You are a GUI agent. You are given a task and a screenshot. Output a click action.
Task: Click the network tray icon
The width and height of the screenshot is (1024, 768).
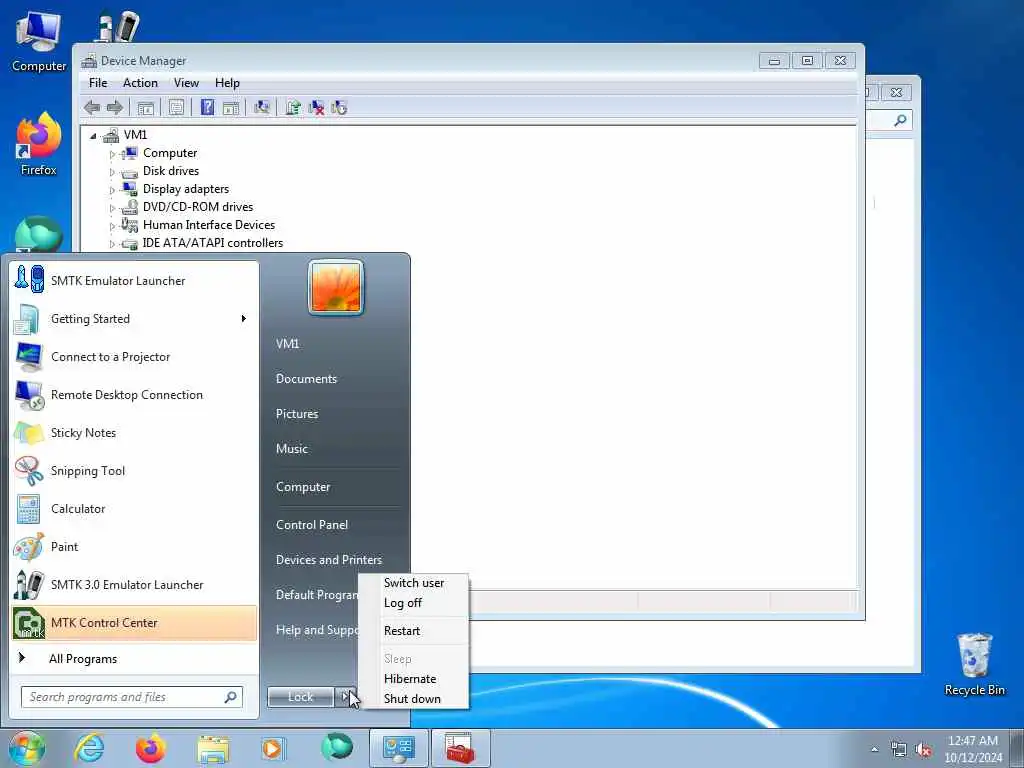coord(899,750)
